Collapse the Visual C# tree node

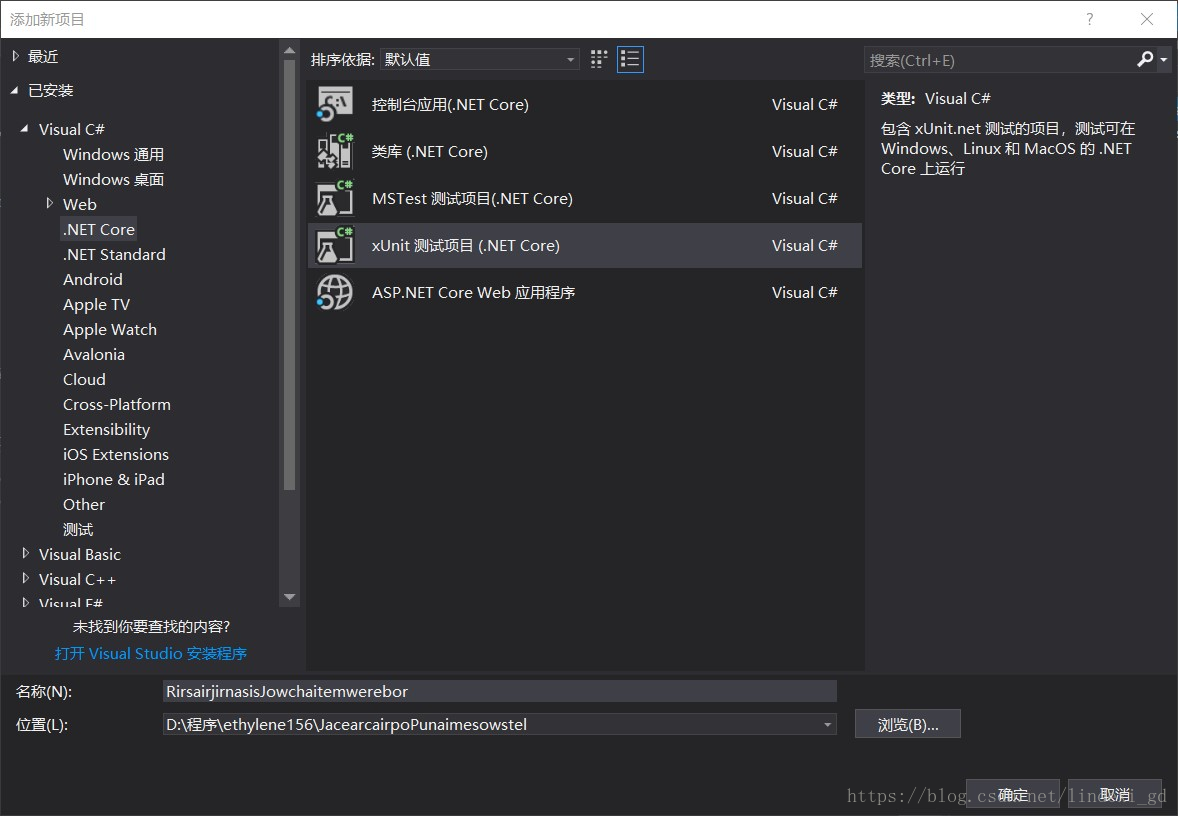(25, 129)
